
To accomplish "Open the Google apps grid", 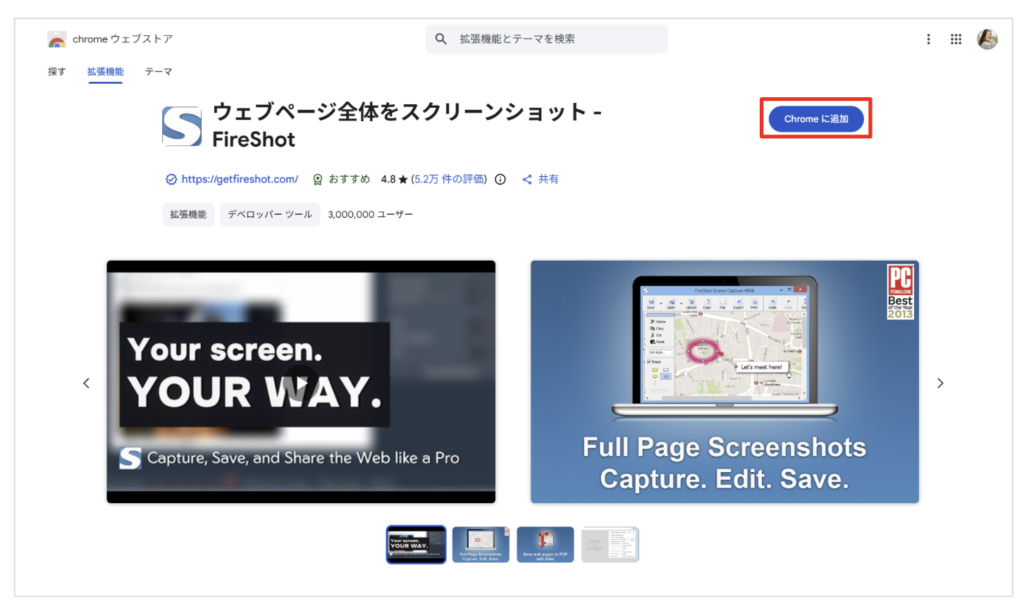I will click(955, 39).
